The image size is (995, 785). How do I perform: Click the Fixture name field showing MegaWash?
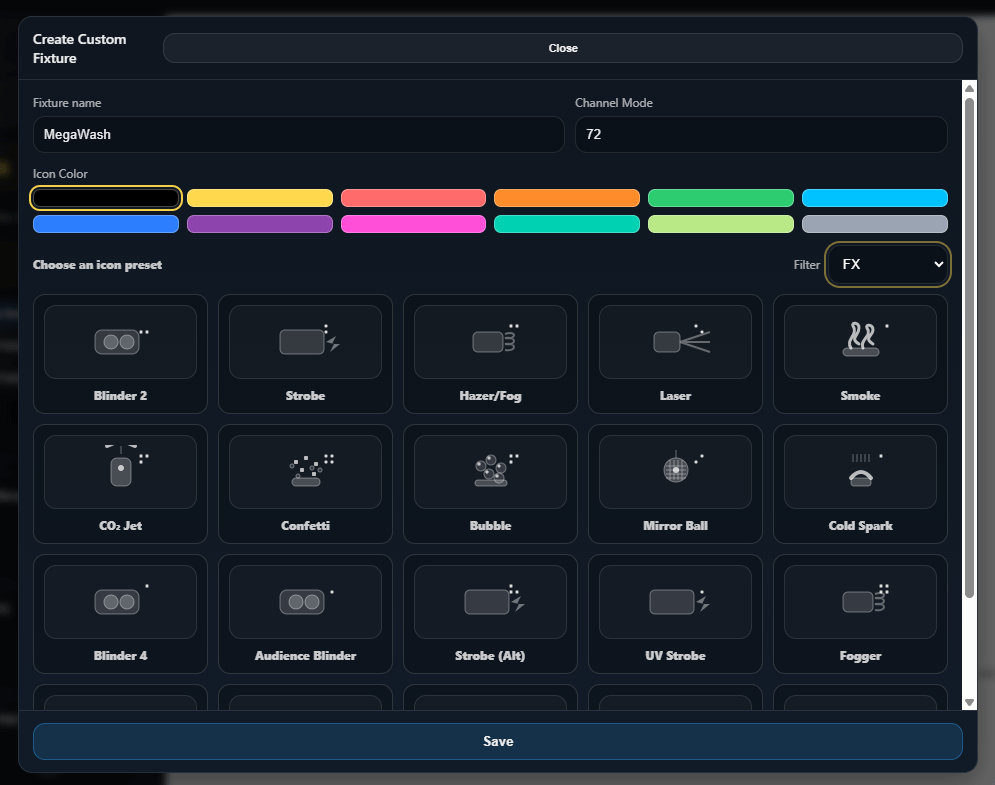tap(299, 134)
